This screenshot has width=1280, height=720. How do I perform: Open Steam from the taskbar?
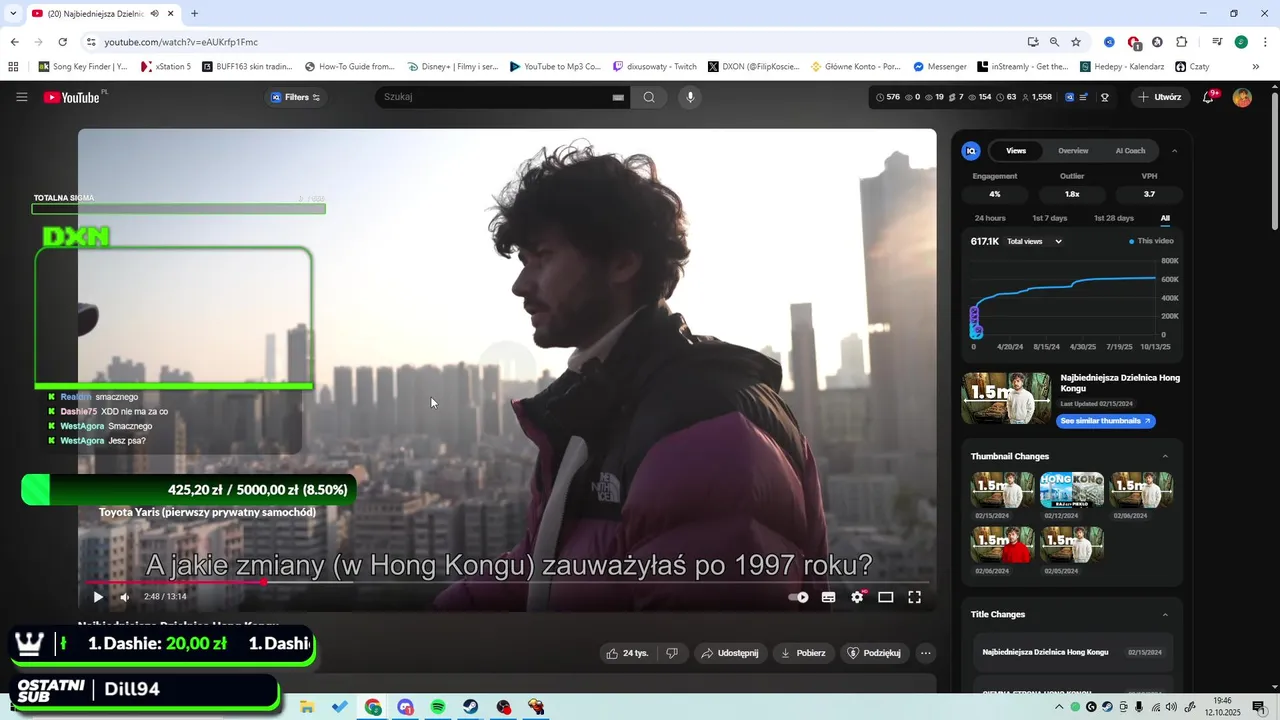point(470,707)
